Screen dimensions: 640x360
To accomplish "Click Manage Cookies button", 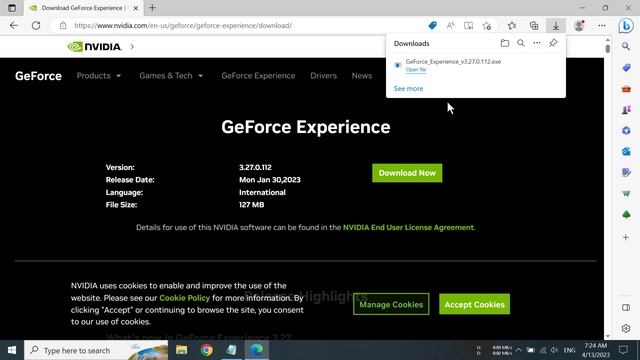I will 391,304.
